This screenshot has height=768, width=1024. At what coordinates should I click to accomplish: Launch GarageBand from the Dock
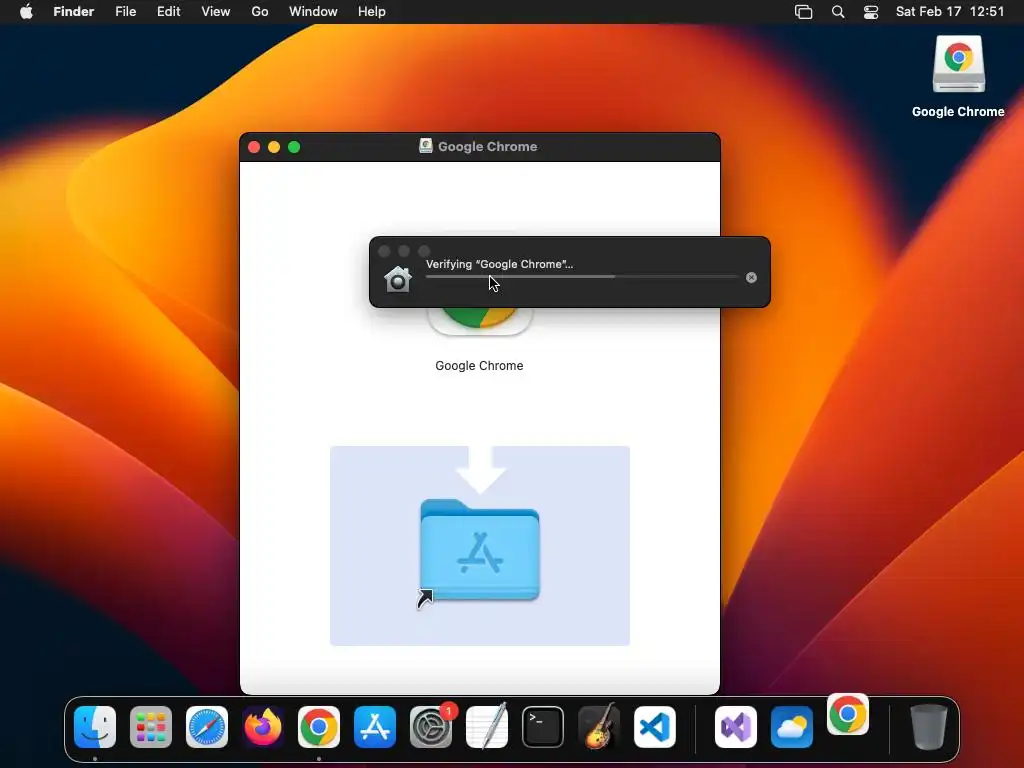coord(599,727)
